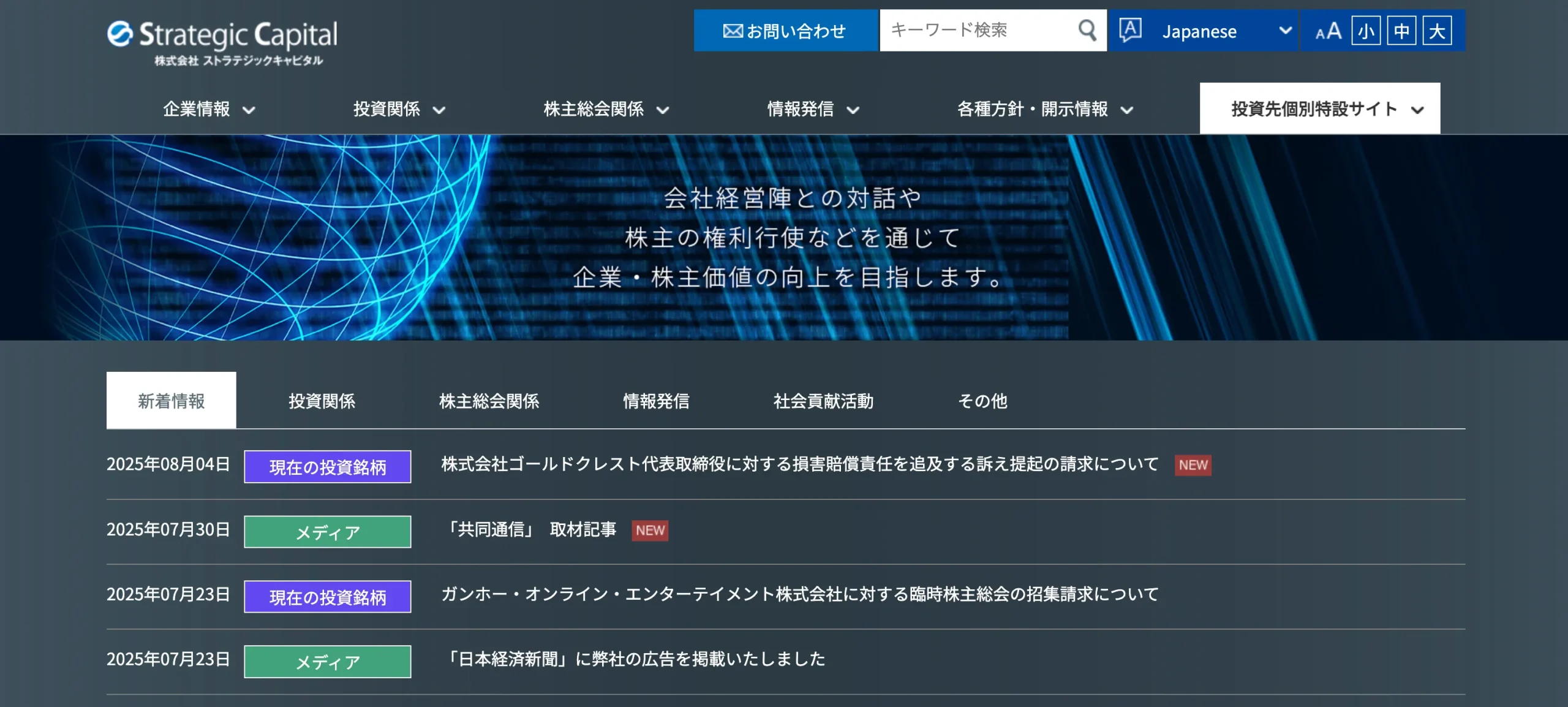Click the Strategic Capital logo
Image resolution: width=1568 pixels, height=707 pixels.
point(222,43)
